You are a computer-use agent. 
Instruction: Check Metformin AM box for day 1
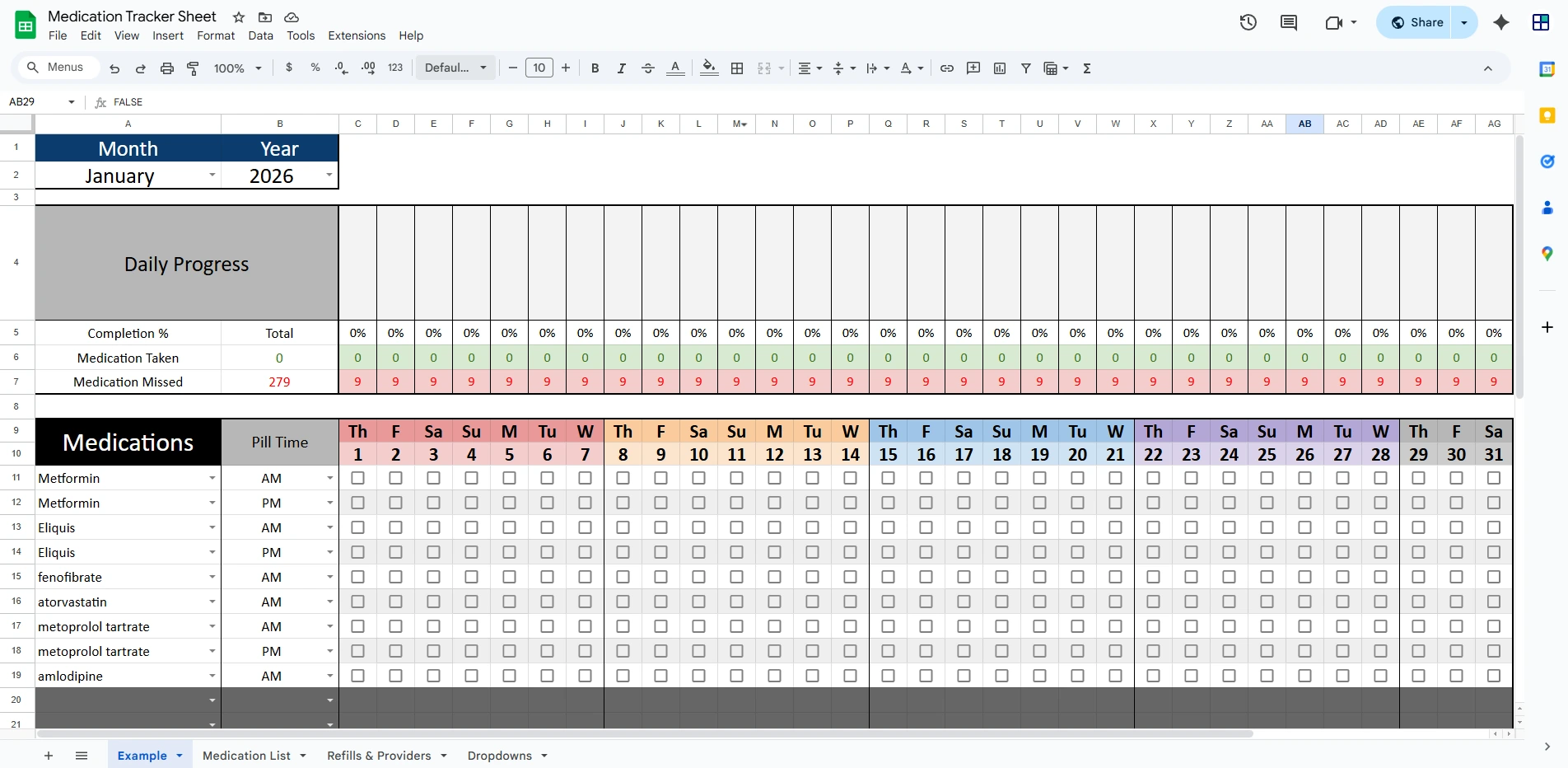tap(357, 478)
